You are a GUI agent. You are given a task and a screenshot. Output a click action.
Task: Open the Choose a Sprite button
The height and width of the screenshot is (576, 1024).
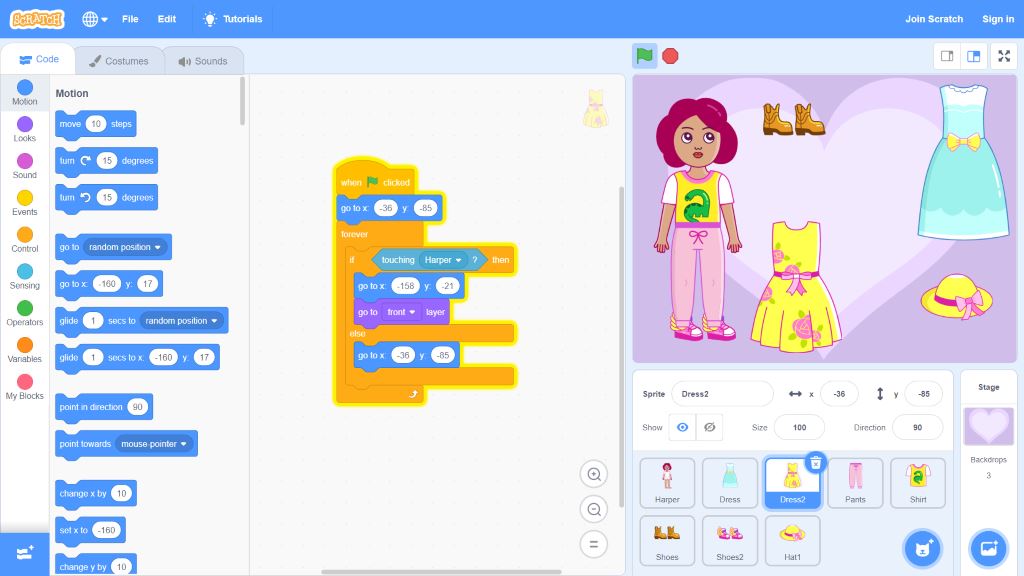click(x=922, y=548)
